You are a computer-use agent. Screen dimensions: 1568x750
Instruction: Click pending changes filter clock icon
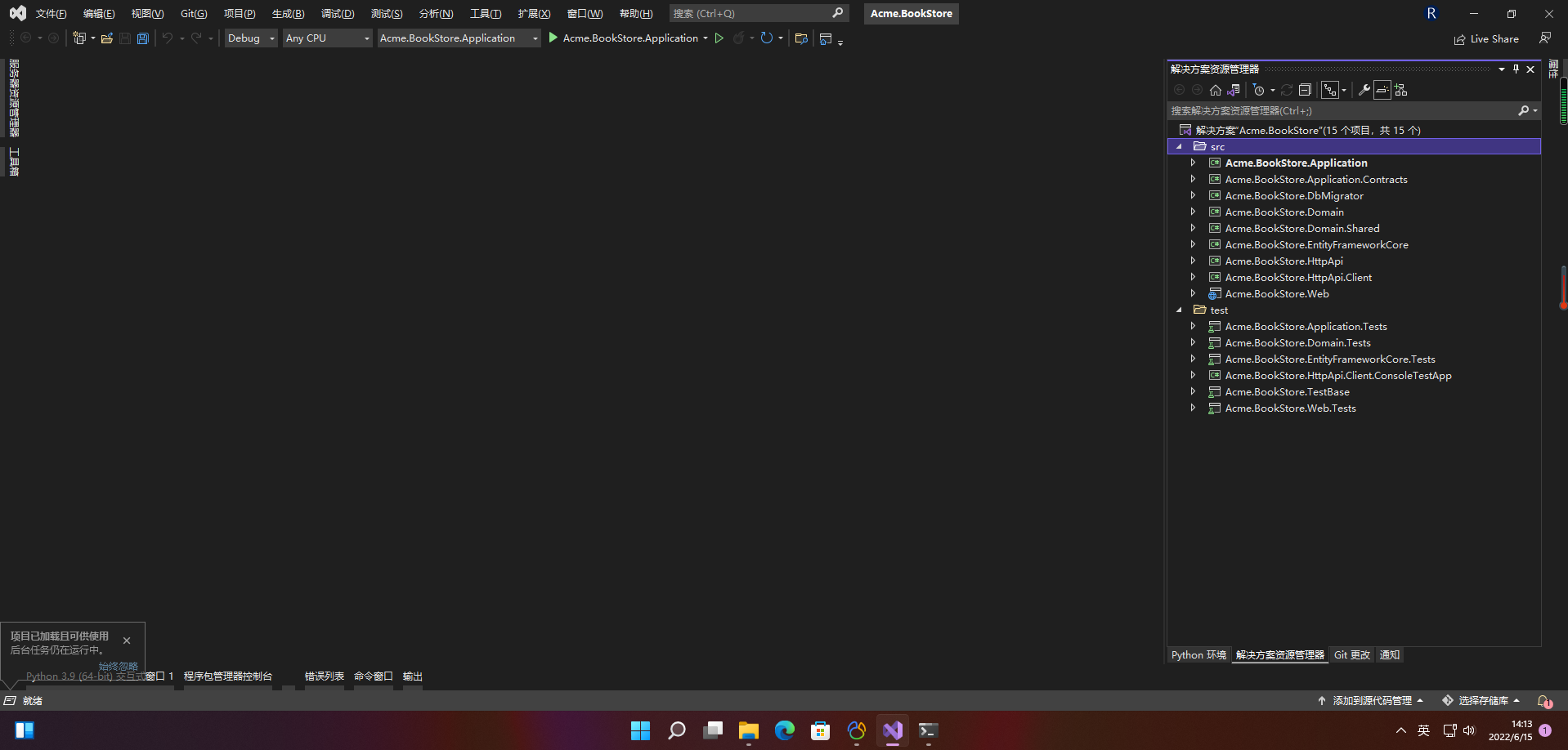click(1259, 90)
